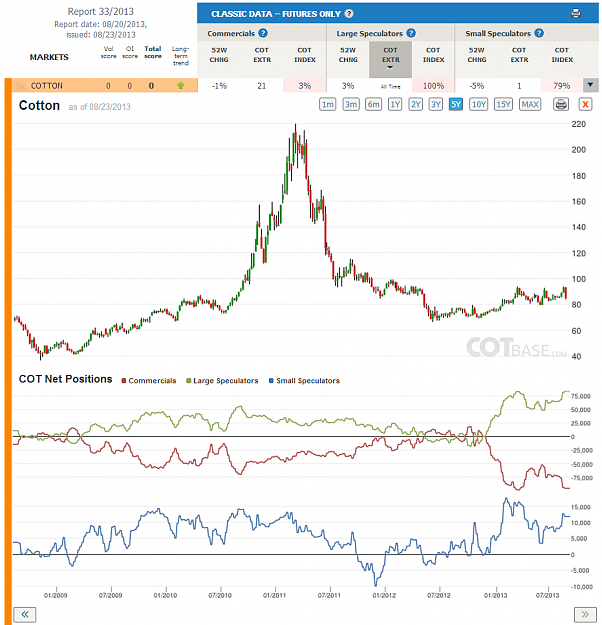The height and width of the screenshot is (625, 602).
Task: Click the COTTON market name in orange row
Action: coord(47,86)
